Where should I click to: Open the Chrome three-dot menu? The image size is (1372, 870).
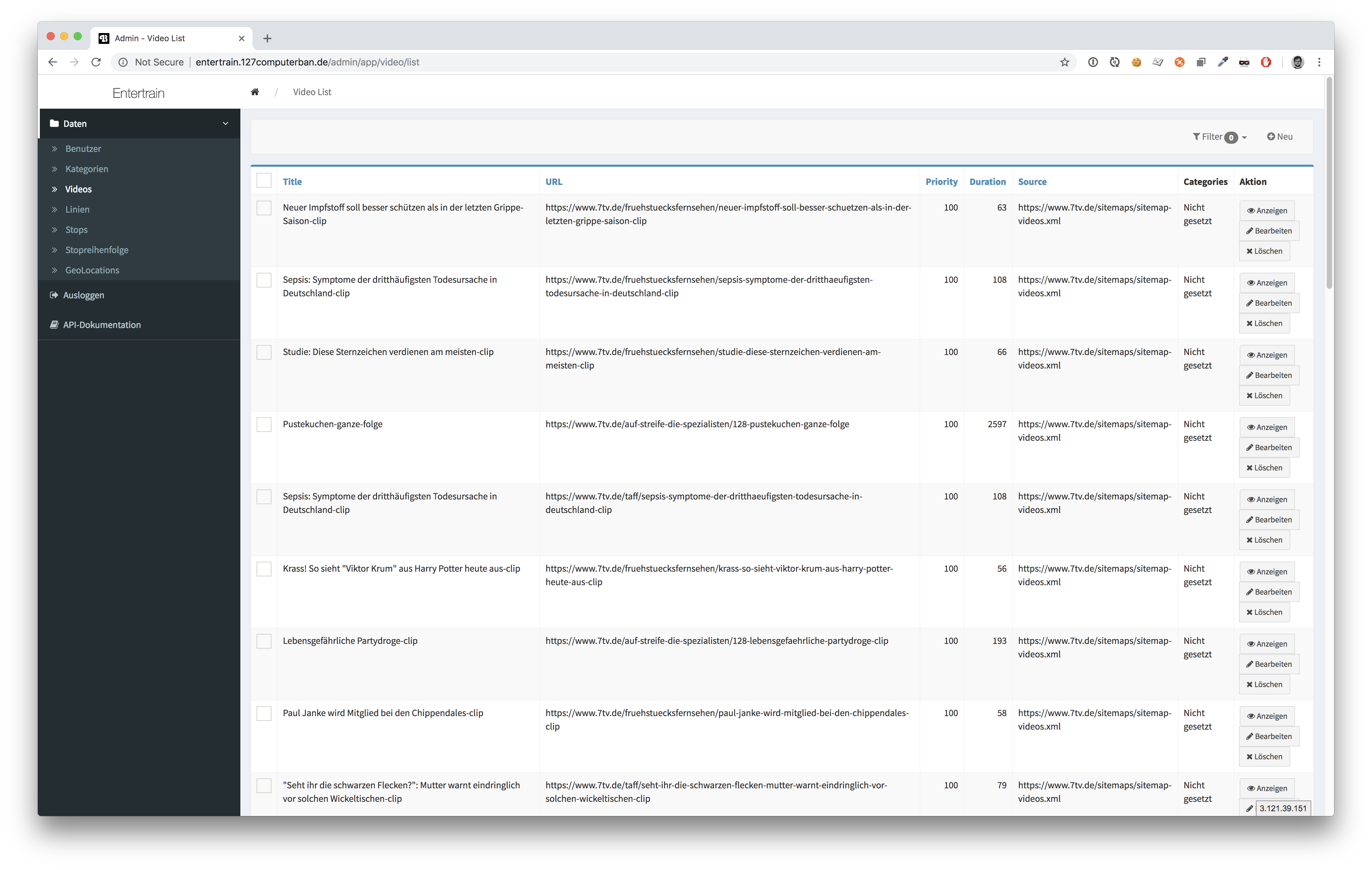coord(1319,62)
